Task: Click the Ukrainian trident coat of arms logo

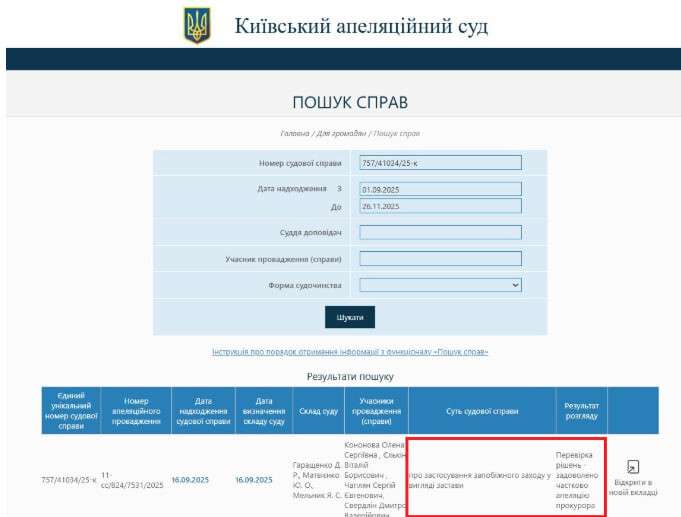Action: point(197,26)
